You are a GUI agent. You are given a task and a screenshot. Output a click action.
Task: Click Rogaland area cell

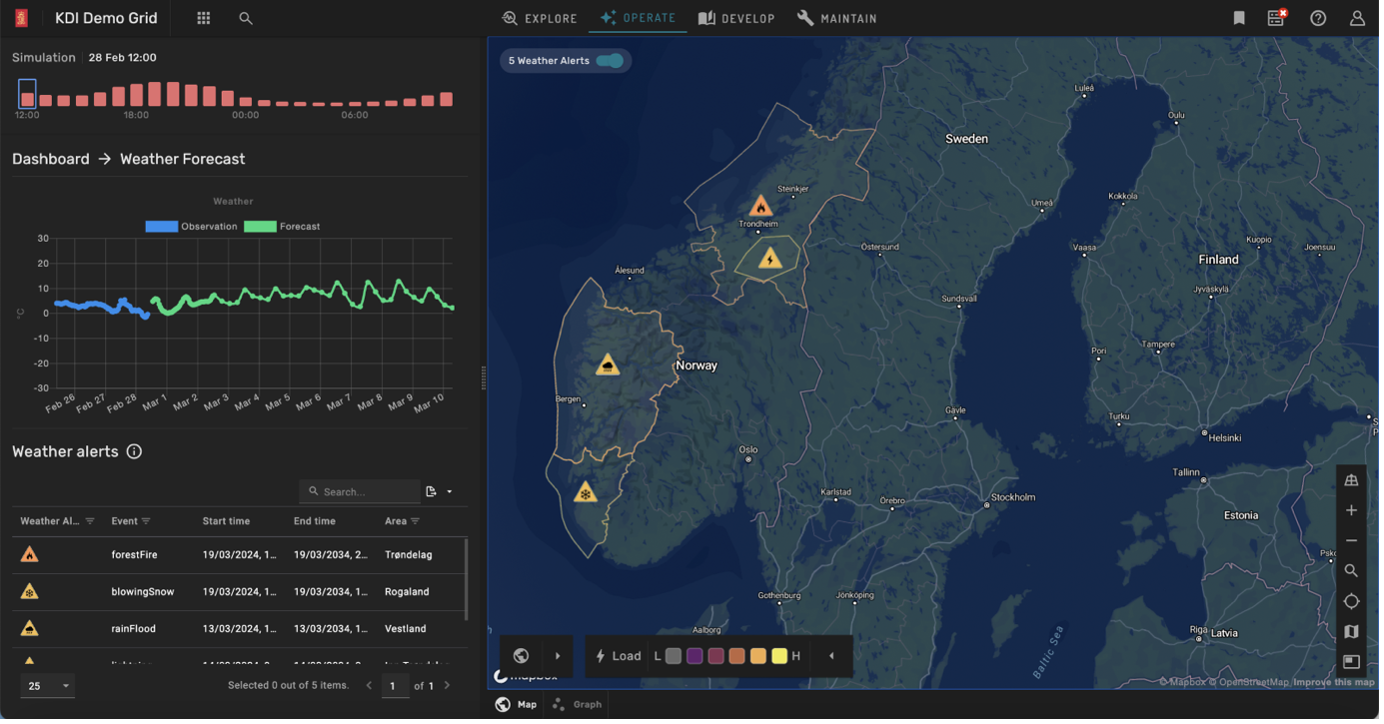point(408,593)
